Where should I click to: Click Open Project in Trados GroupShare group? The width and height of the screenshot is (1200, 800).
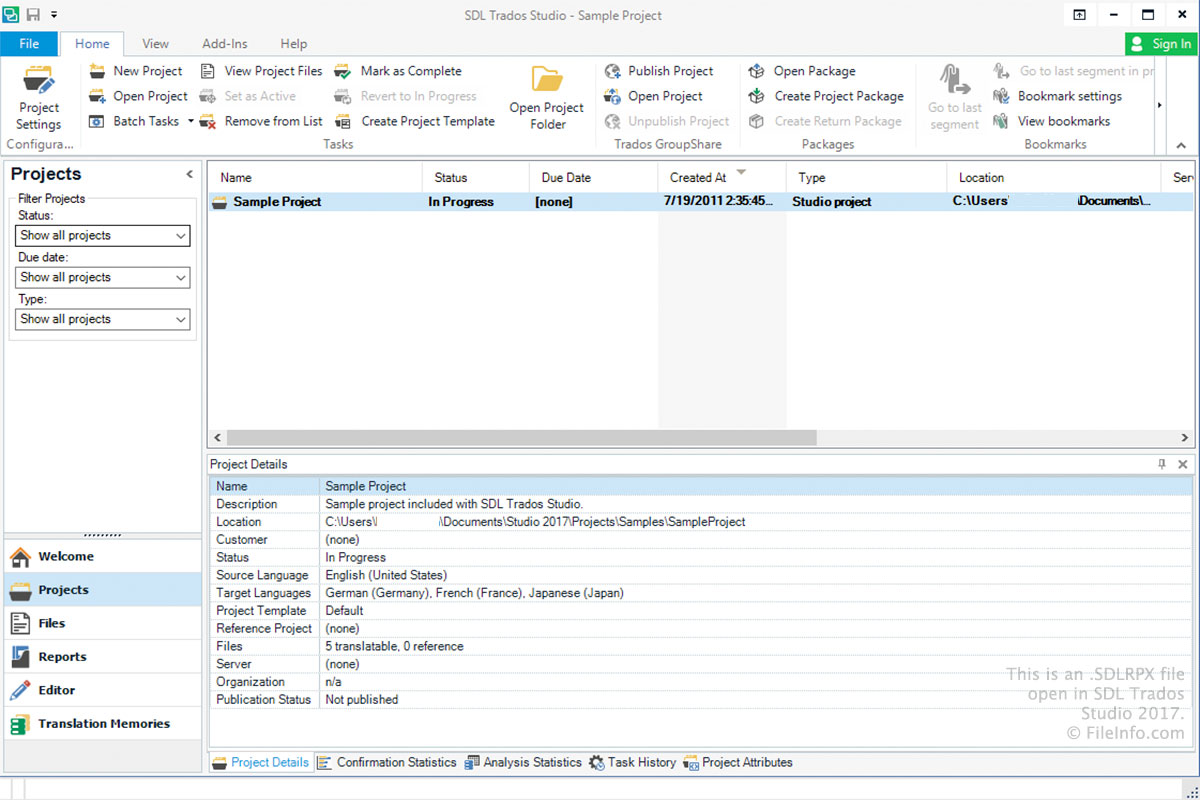pyautogui.click(x=654, y=96)
